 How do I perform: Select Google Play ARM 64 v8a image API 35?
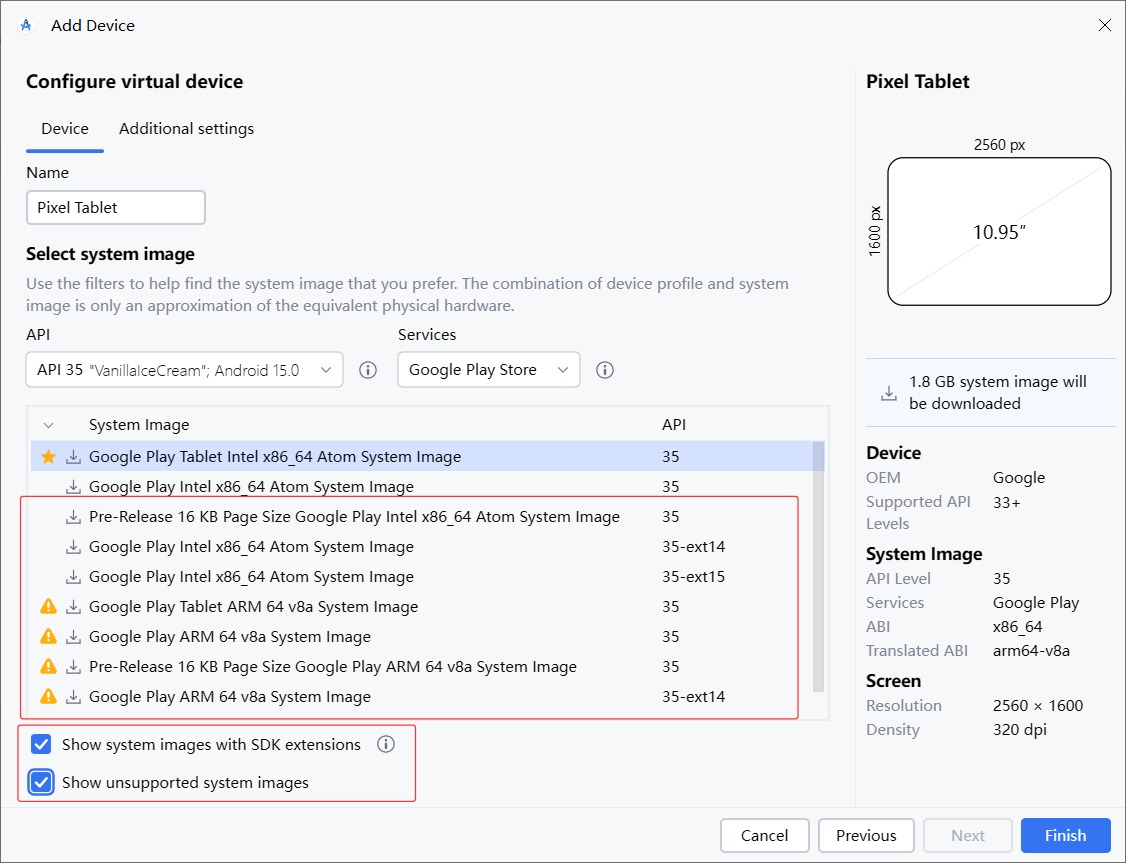(427, 637)
